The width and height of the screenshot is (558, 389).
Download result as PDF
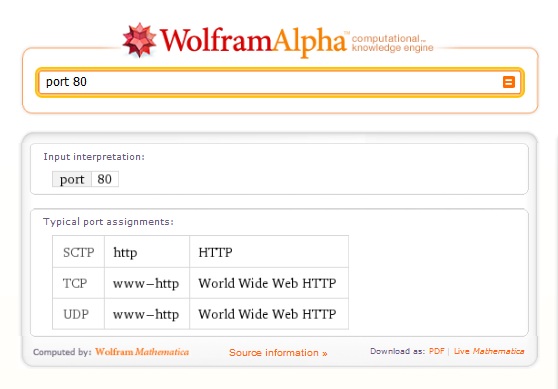point(436,351)
